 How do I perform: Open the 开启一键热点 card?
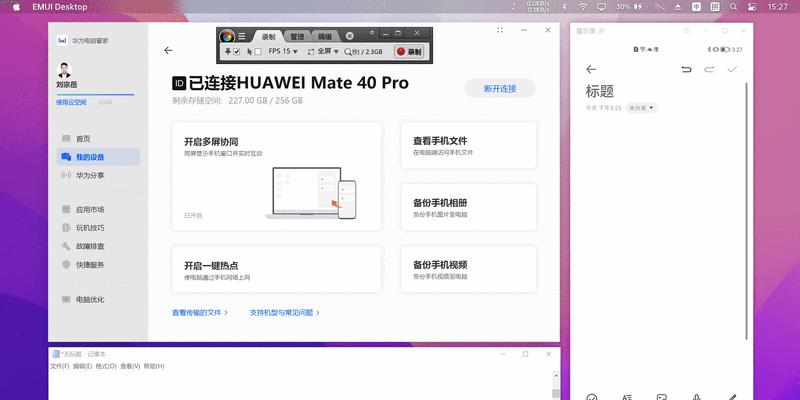277,269
